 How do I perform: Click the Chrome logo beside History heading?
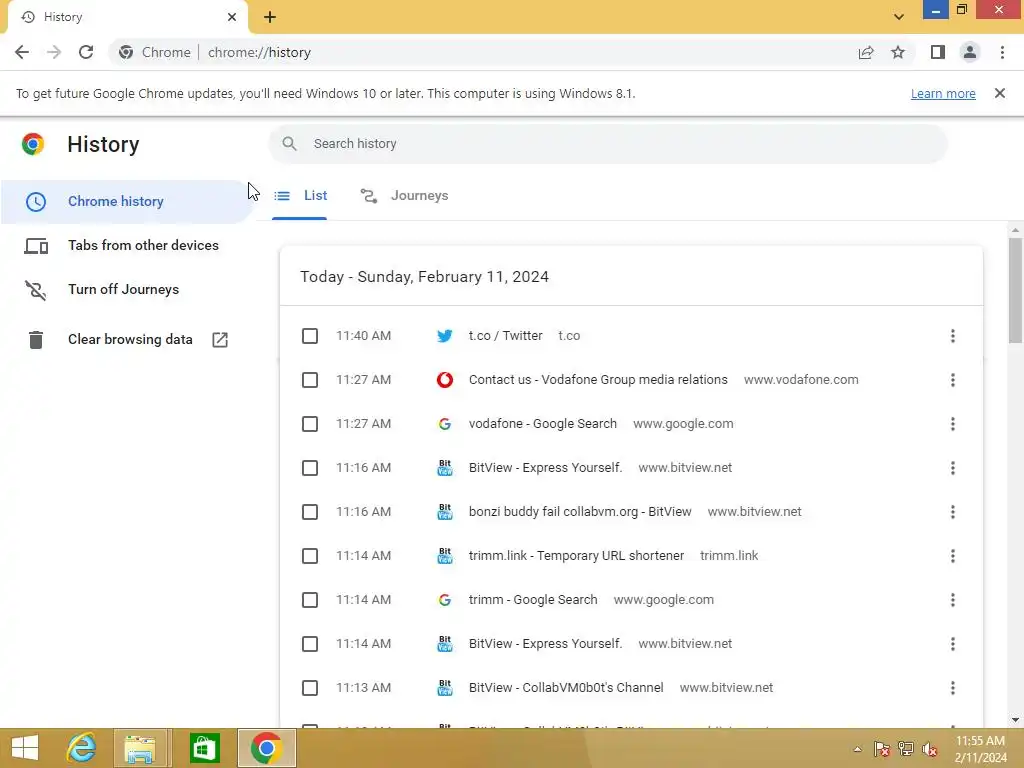pos(33,144)
